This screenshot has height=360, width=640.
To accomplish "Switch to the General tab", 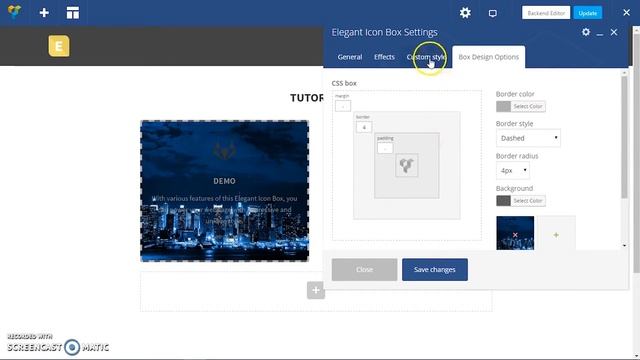I will point(350,57).
